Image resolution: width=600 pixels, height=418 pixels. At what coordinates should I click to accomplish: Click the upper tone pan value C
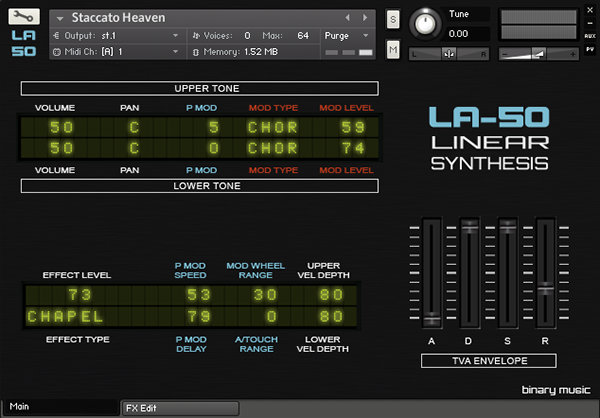tap(134, 127)
